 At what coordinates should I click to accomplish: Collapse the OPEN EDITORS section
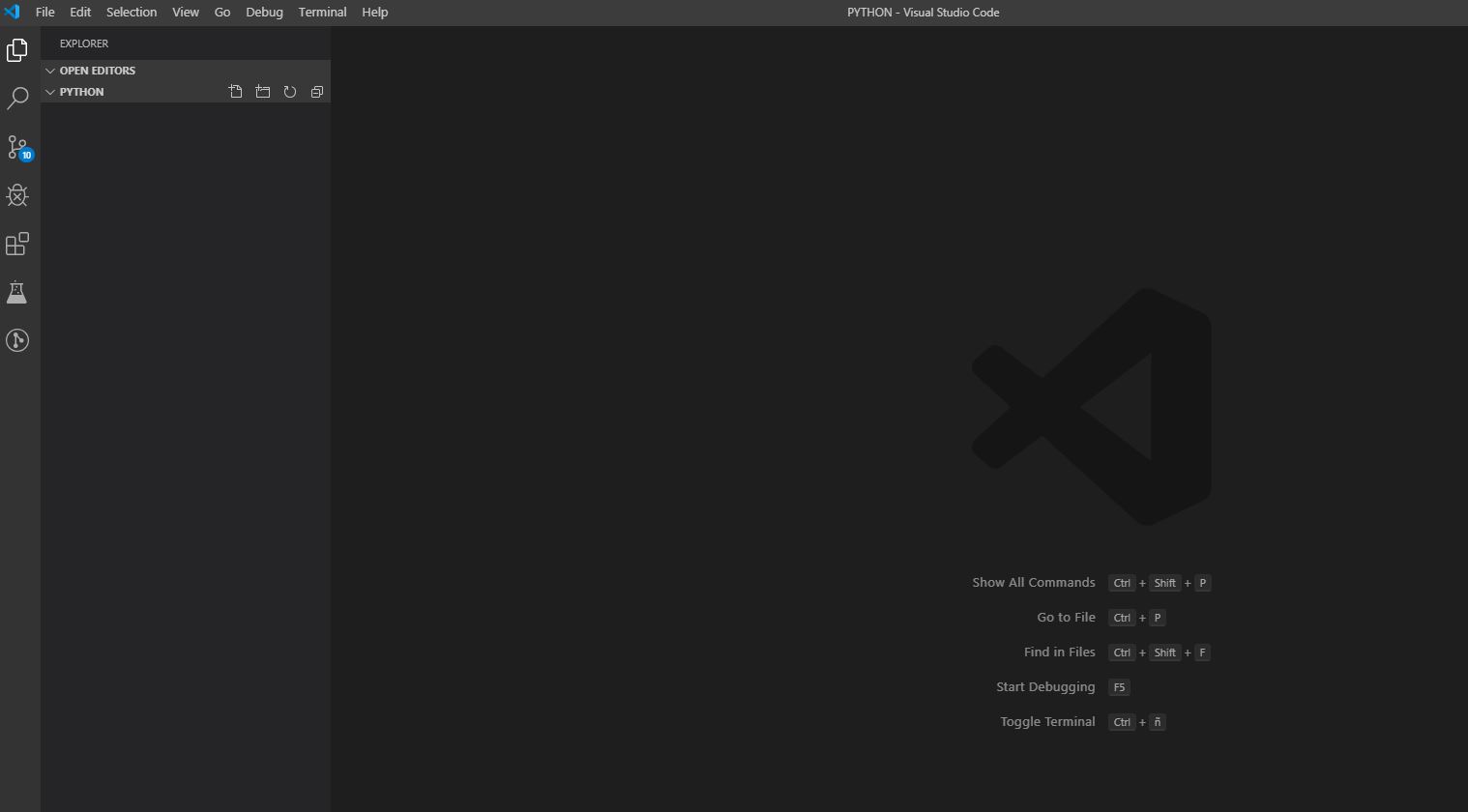tap(186, 71)
